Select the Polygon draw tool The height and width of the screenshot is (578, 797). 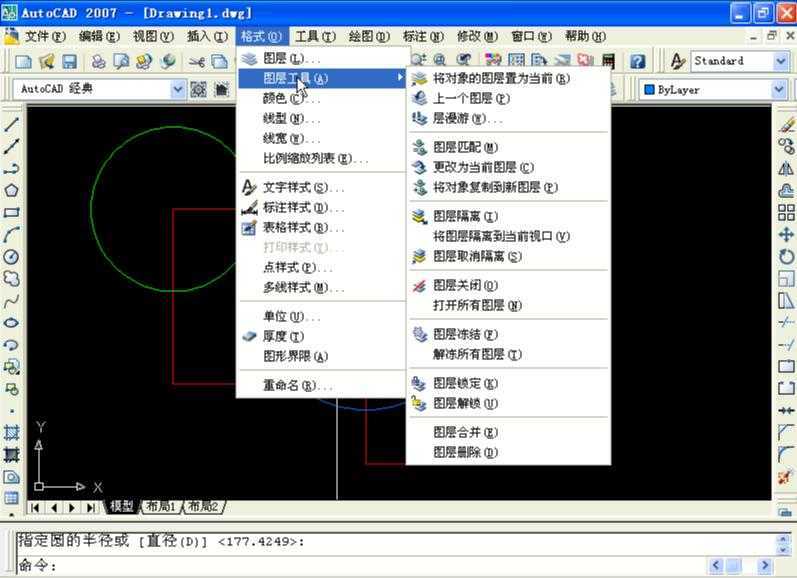(x=11, y=191)
